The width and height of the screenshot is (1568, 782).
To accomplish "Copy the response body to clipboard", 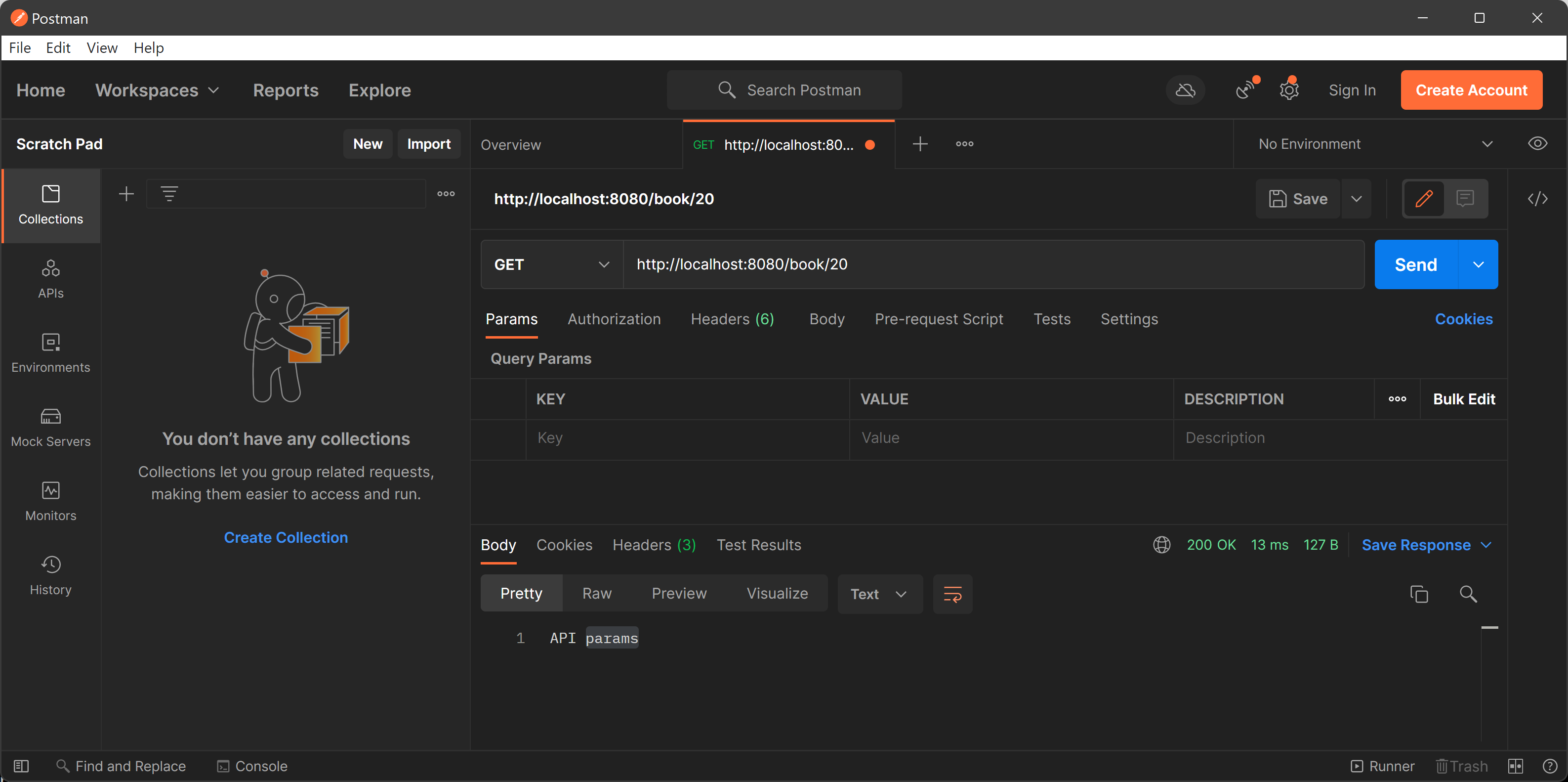I will (x=1418, y=594).
